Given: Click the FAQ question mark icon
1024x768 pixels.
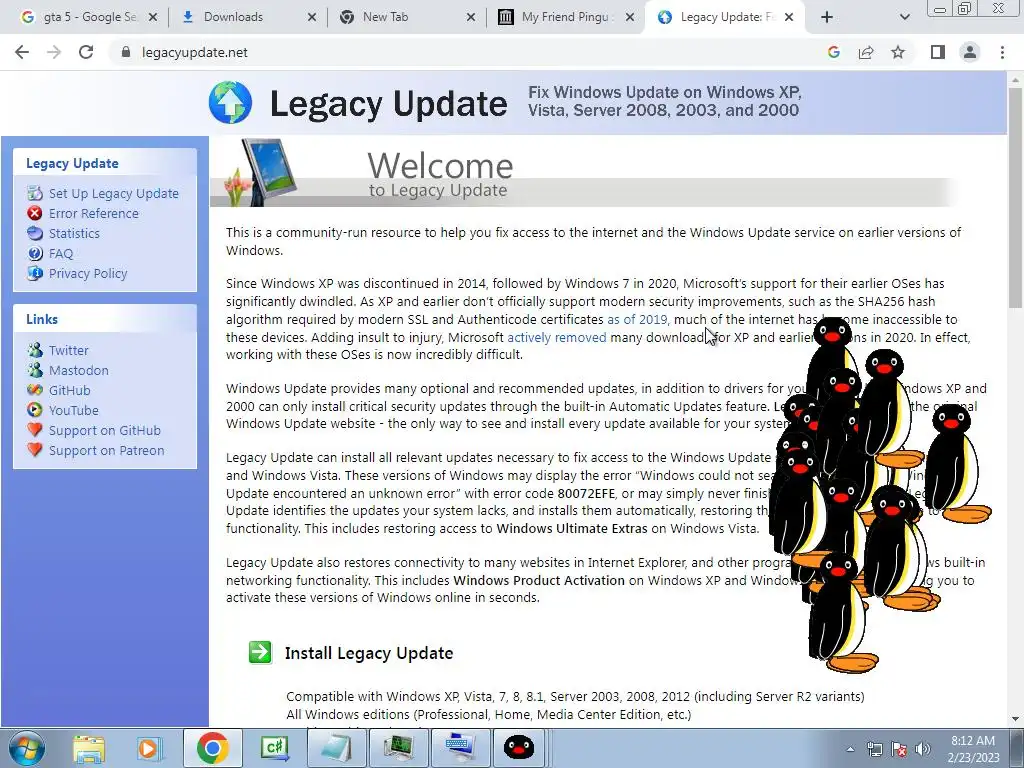Looking at the screenshot, I should [x=35, y=253].
